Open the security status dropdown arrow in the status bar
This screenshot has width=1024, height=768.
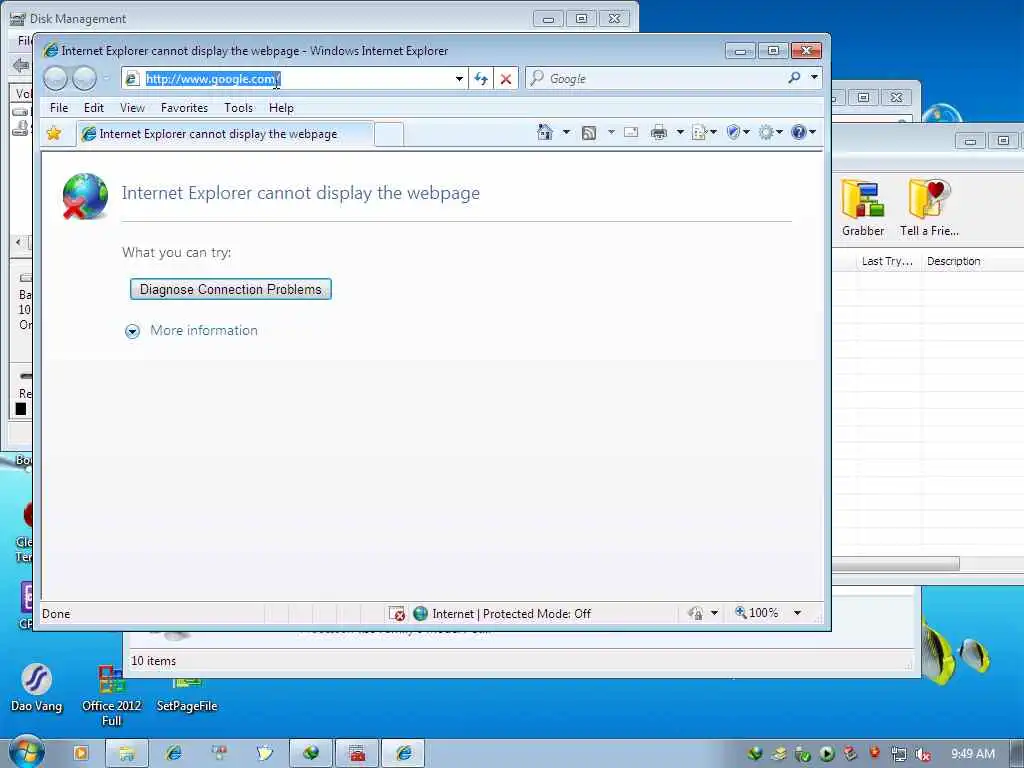coord(714,613)
